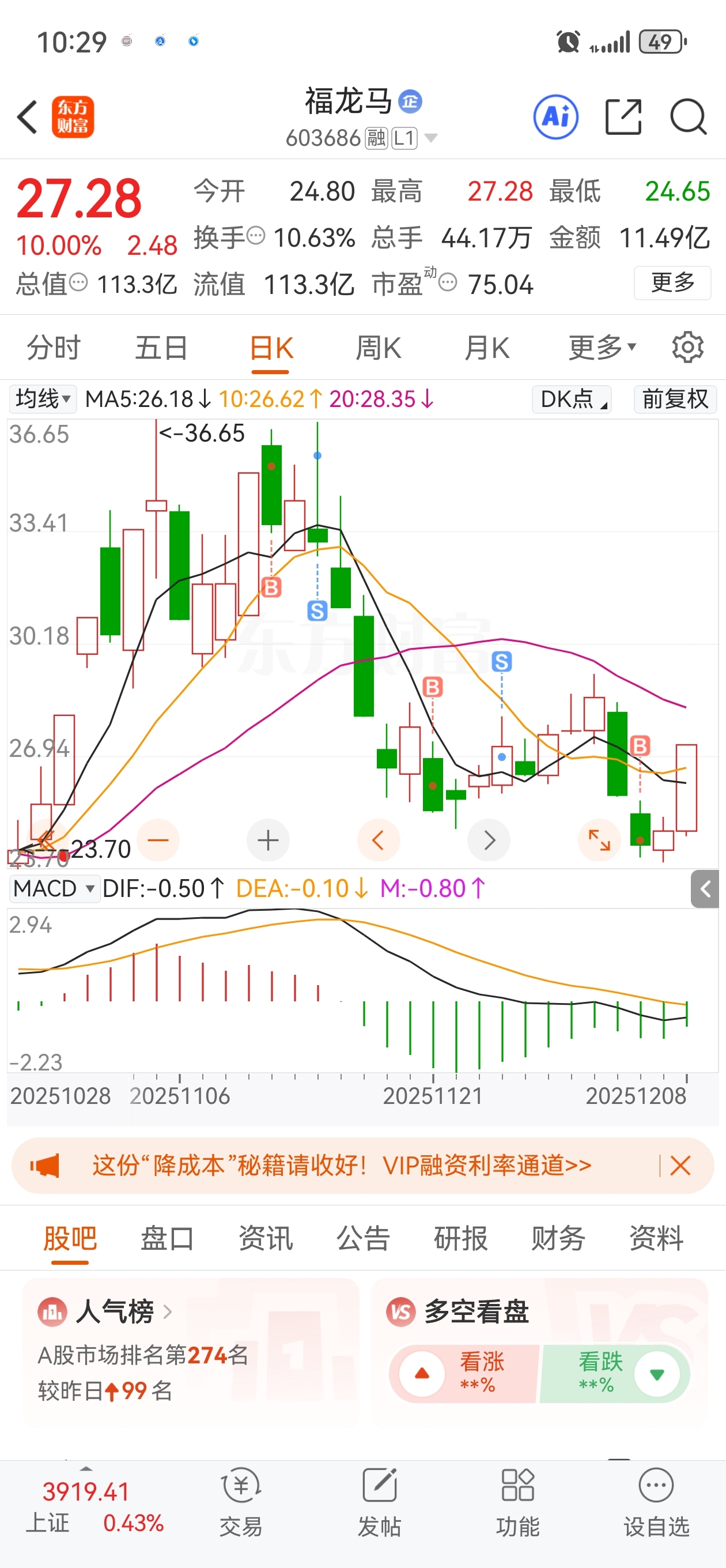
Task: Vote 看跌 bearish
Action: pyautogui.click(x=615, y=1374)
